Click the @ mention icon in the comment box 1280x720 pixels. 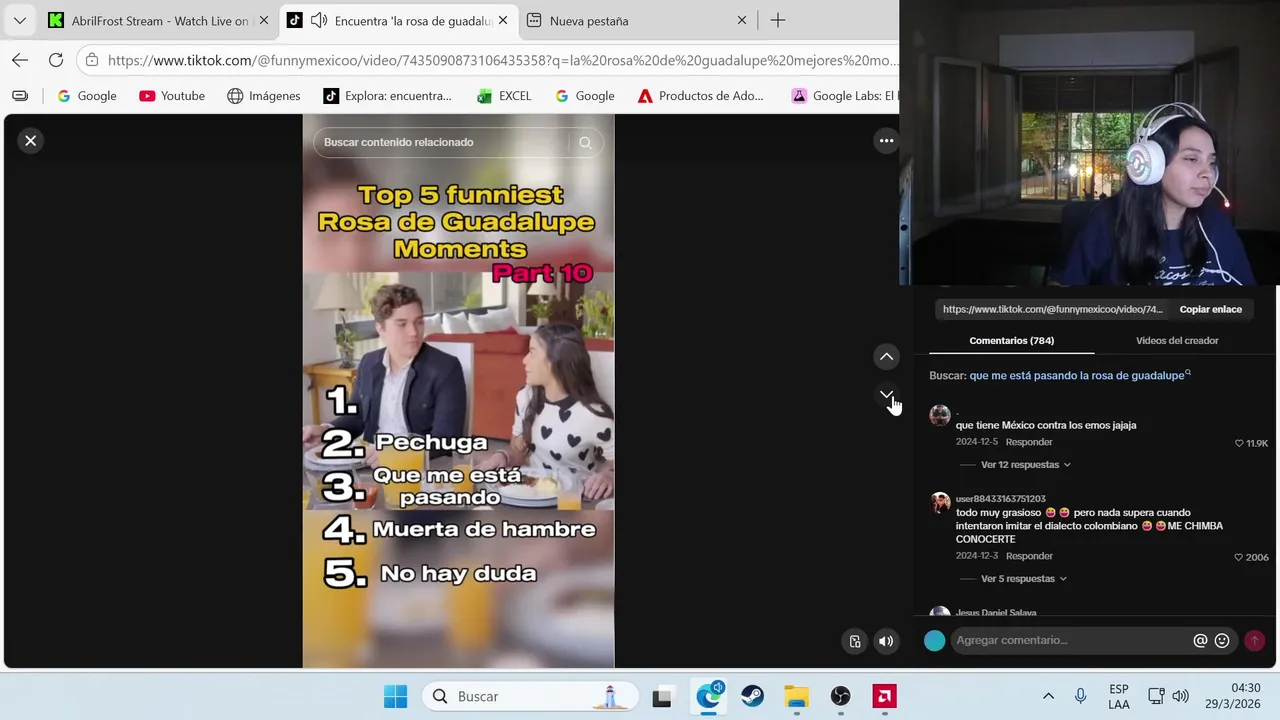[x=1200, y=641]
